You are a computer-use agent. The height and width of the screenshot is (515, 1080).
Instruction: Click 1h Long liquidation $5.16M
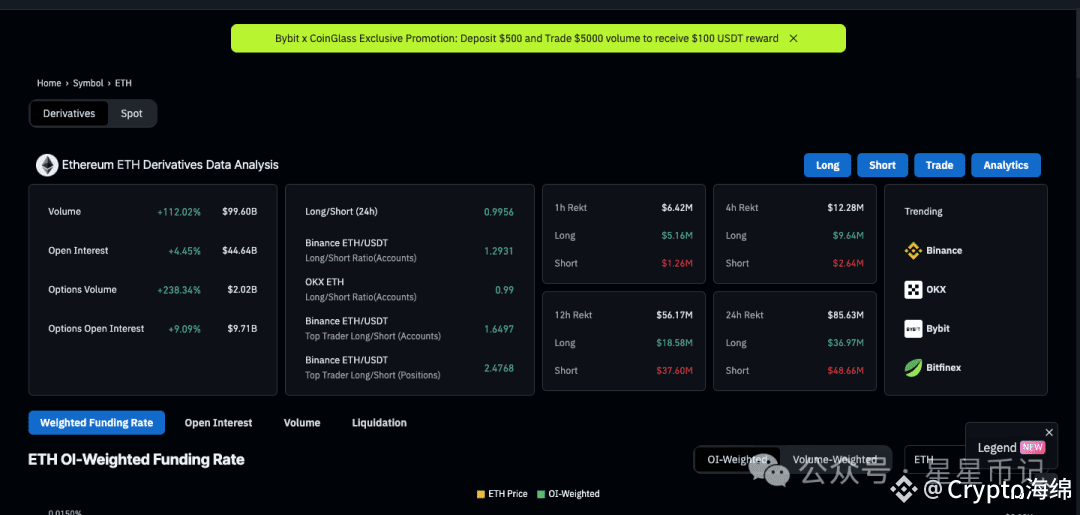[x=676, y=235]
